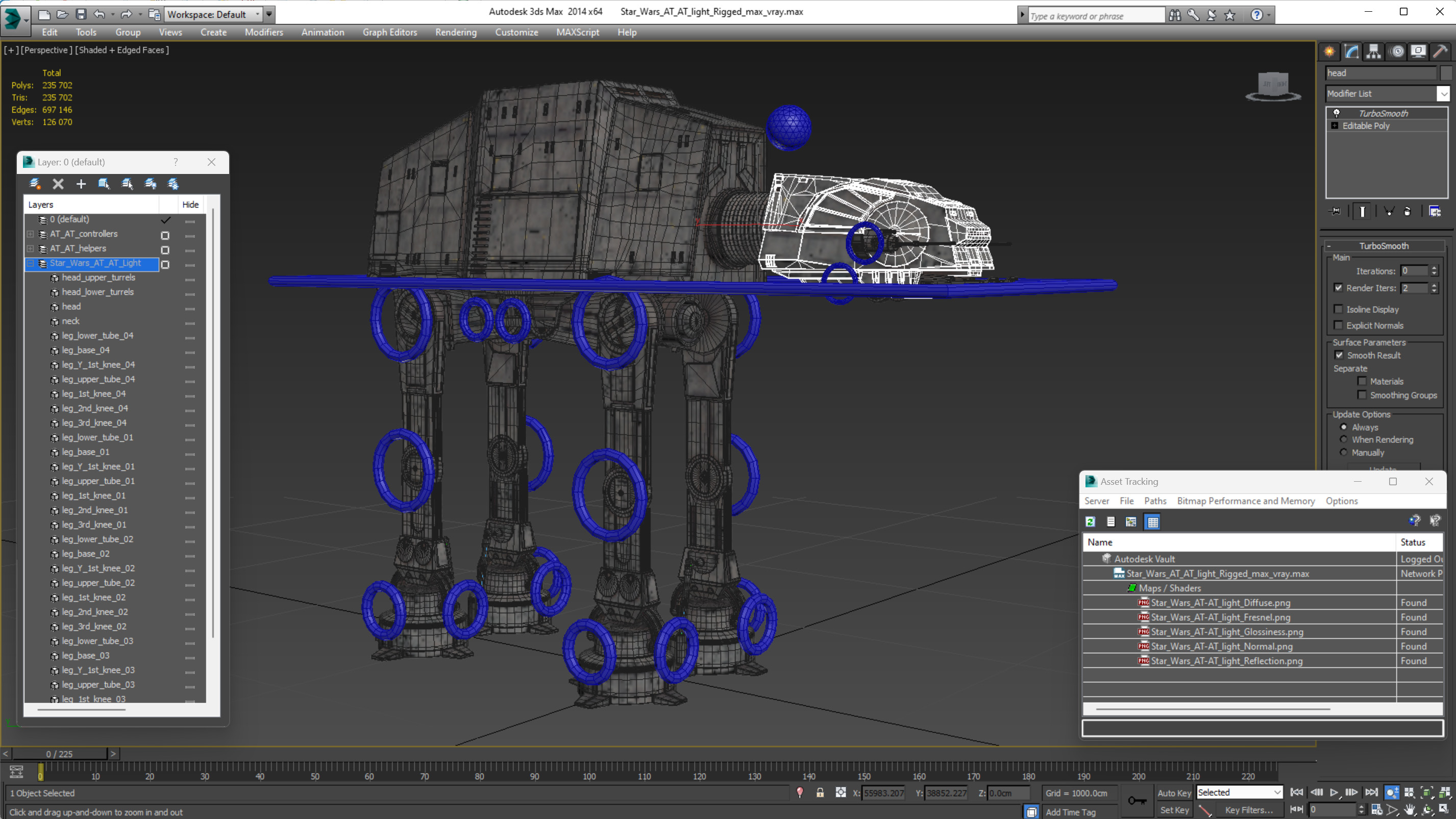
Task: Click Create New Layer icon in Layer dialog
Action: (35, 184)
